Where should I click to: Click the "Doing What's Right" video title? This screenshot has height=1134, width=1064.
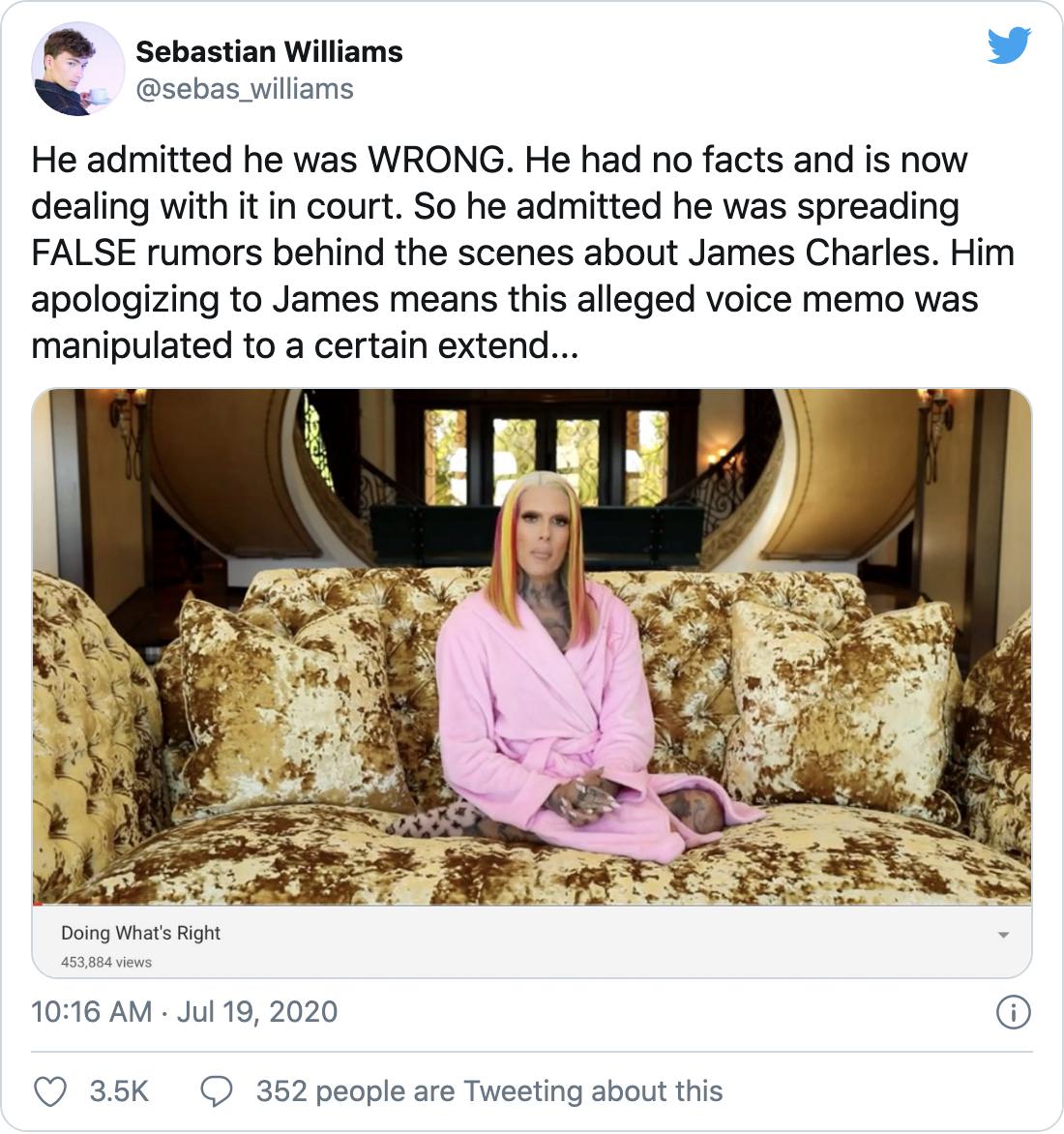140,933
